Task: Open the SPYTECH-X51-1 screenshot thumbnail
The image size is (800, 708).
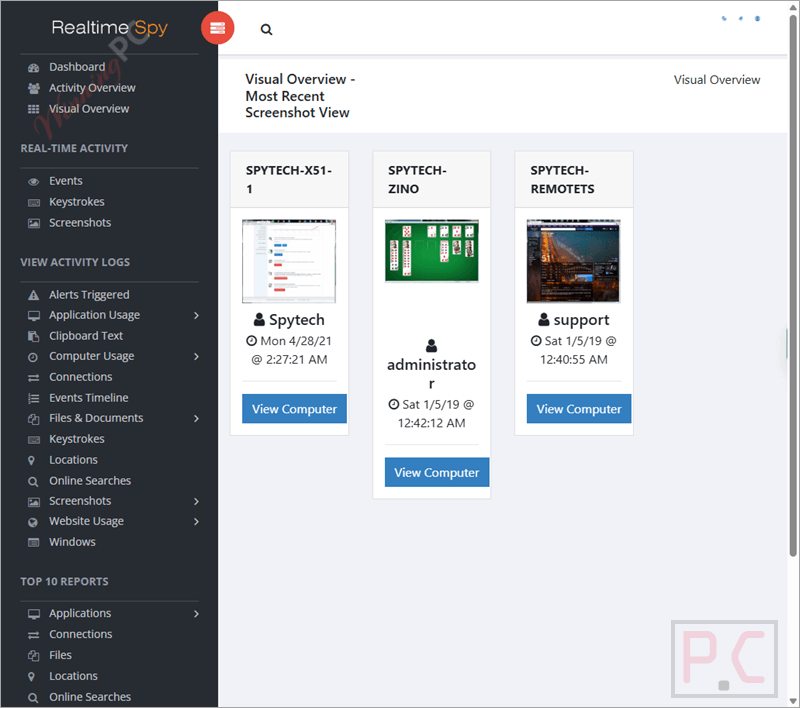Action: click(x=289, y=261)
